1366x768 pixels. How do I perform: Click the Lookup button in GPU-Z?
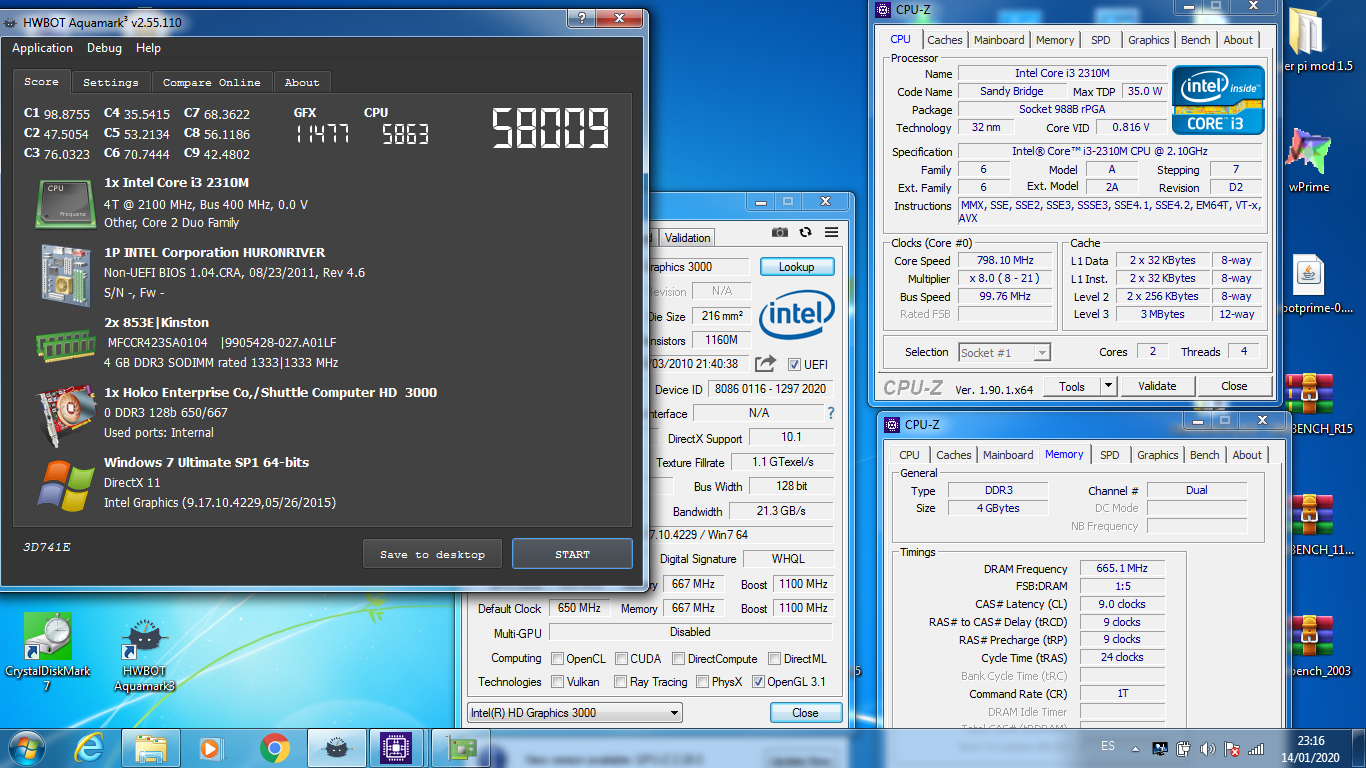[x=796, y=267]
